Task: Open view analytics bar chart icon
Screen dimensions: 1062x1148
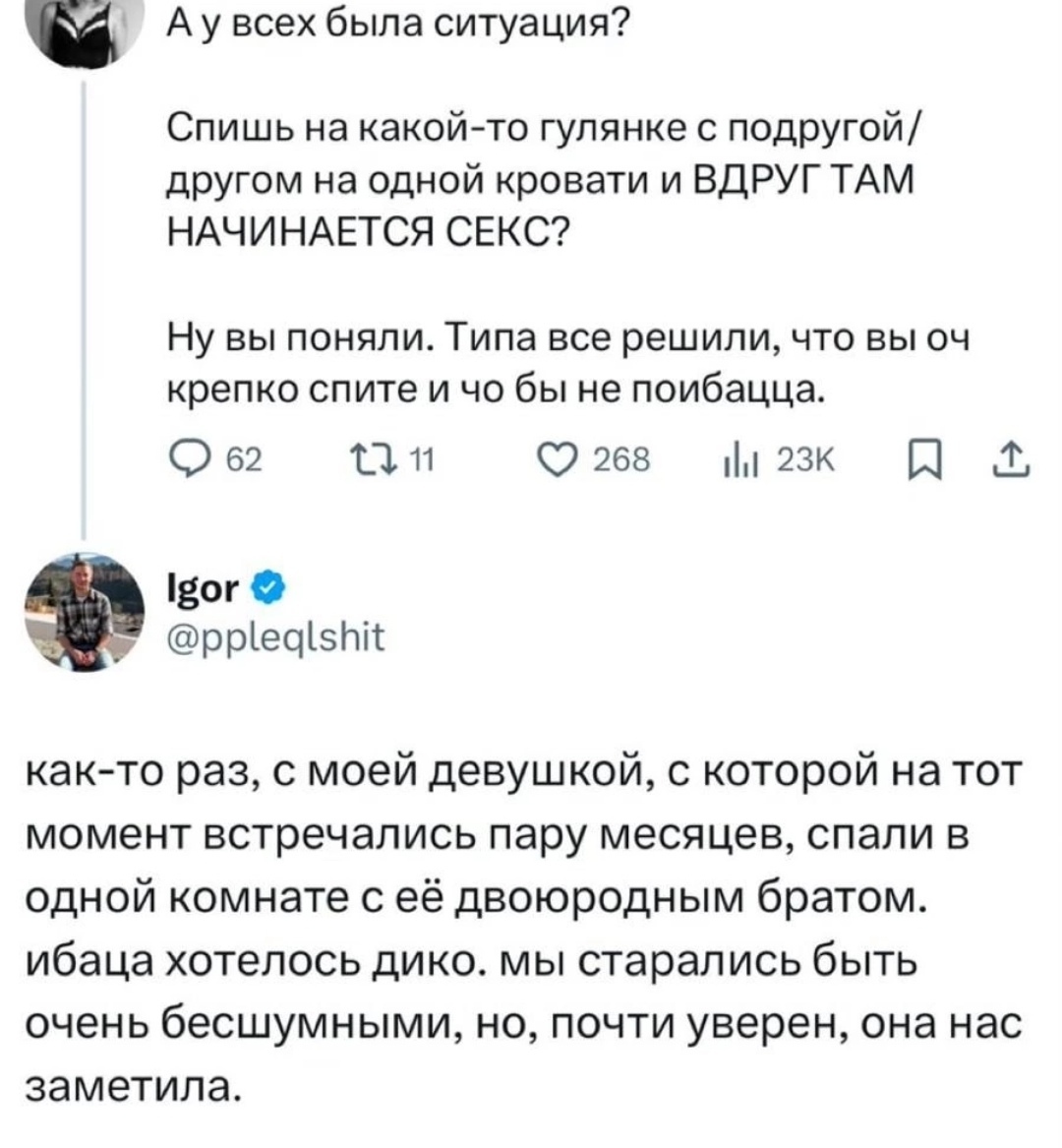Action: [735, 460]
